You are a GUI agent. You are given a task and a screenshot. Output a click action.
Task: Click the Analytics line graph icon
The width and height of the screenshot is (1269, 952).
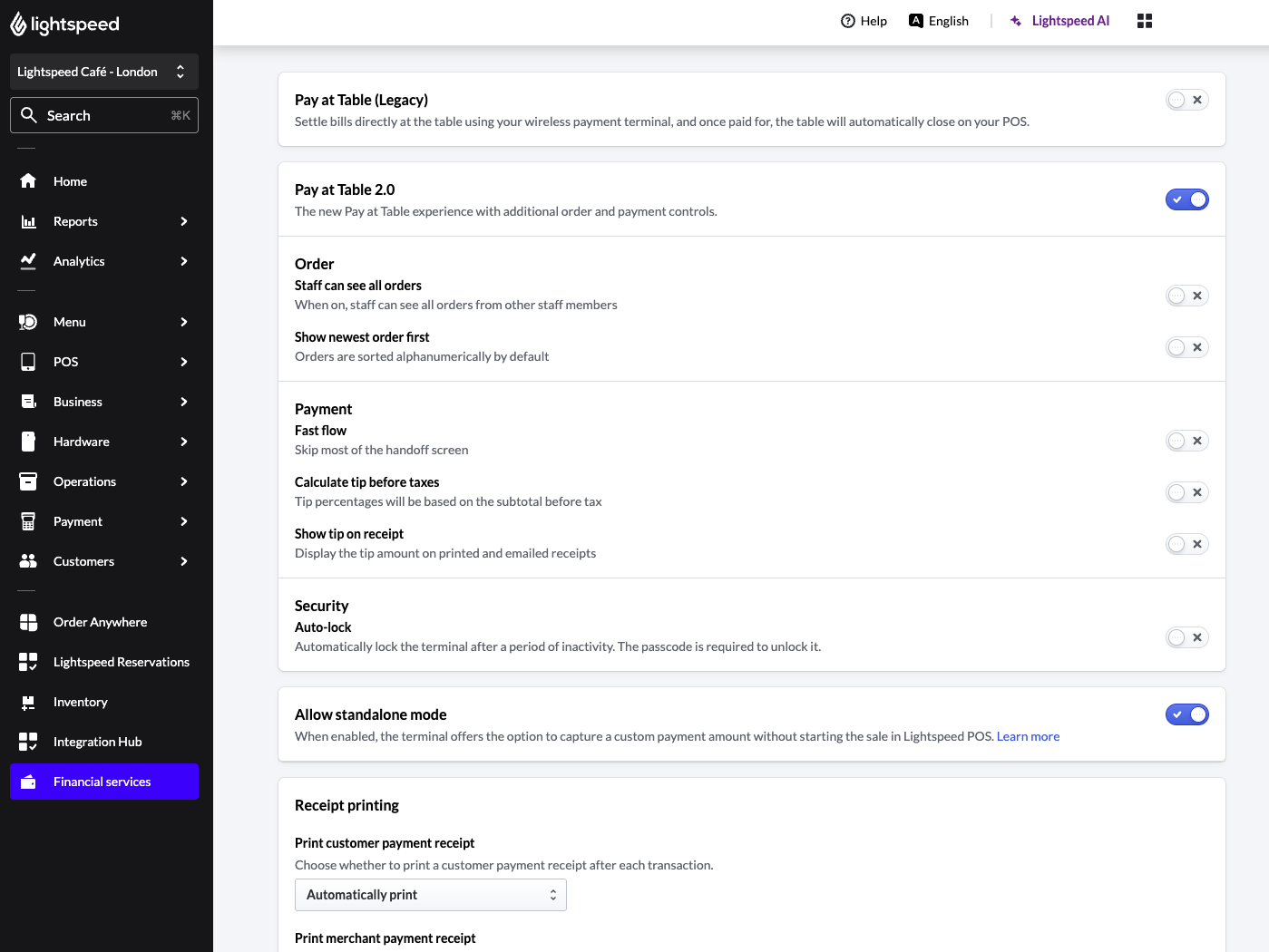click(x=28, y=261)
